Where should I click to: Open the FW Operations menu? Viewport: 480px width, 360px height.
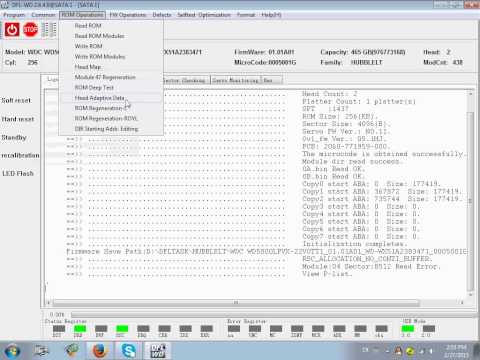[x=128, y=15]
